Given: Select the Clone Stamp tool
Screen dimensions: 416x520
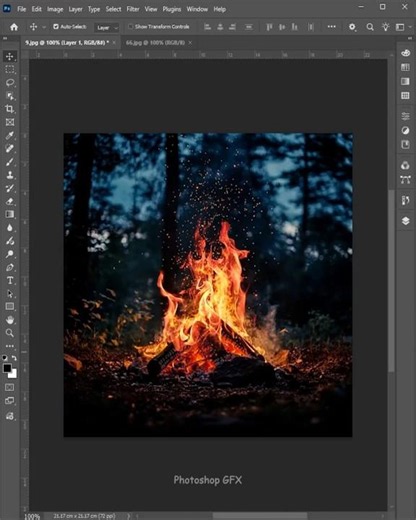Looking at the screenshot, I should click(10, 175).
